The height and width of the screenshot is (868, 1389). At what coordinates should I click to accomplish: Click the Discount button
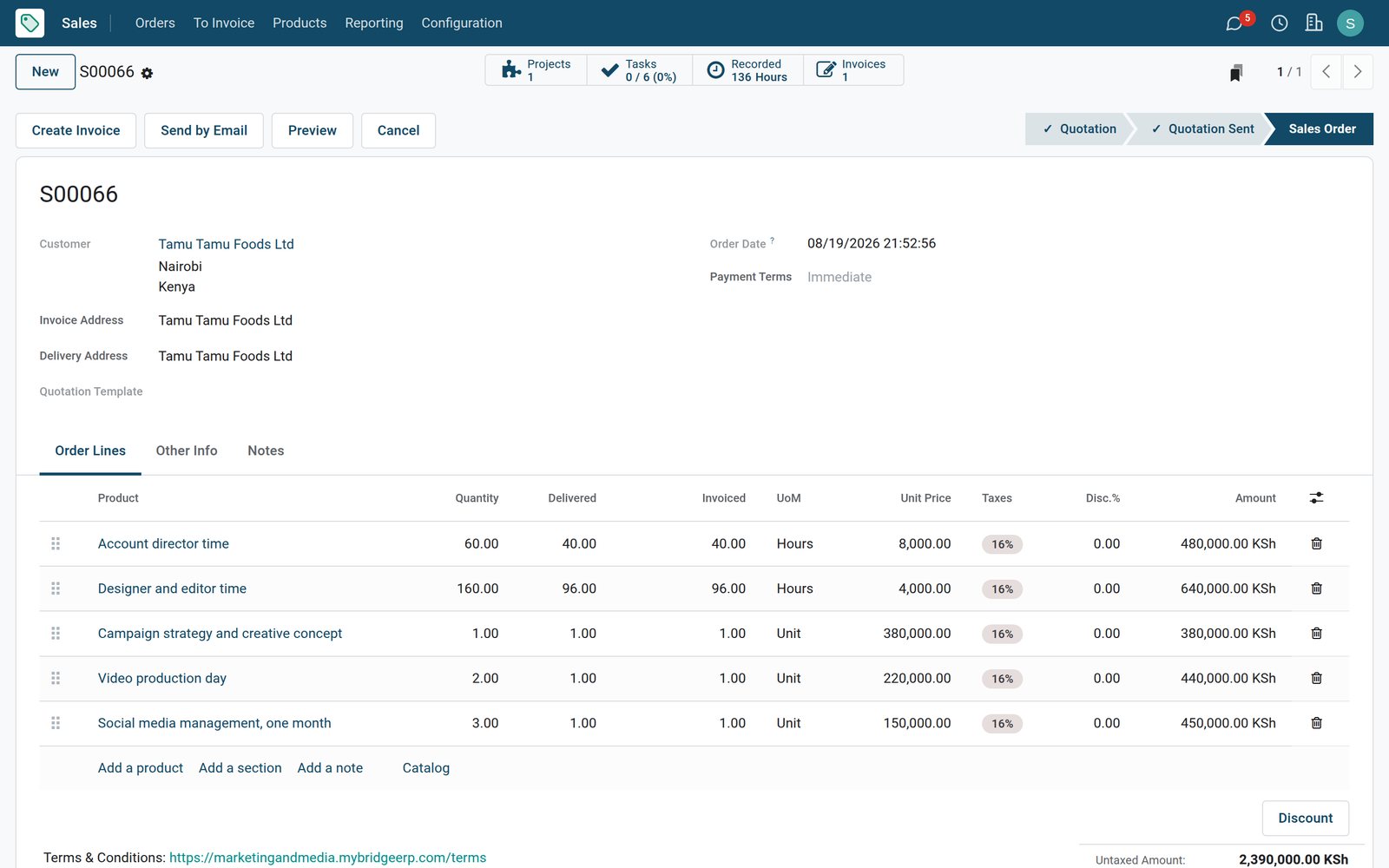pyautogui.click(x=1305, y=818)
